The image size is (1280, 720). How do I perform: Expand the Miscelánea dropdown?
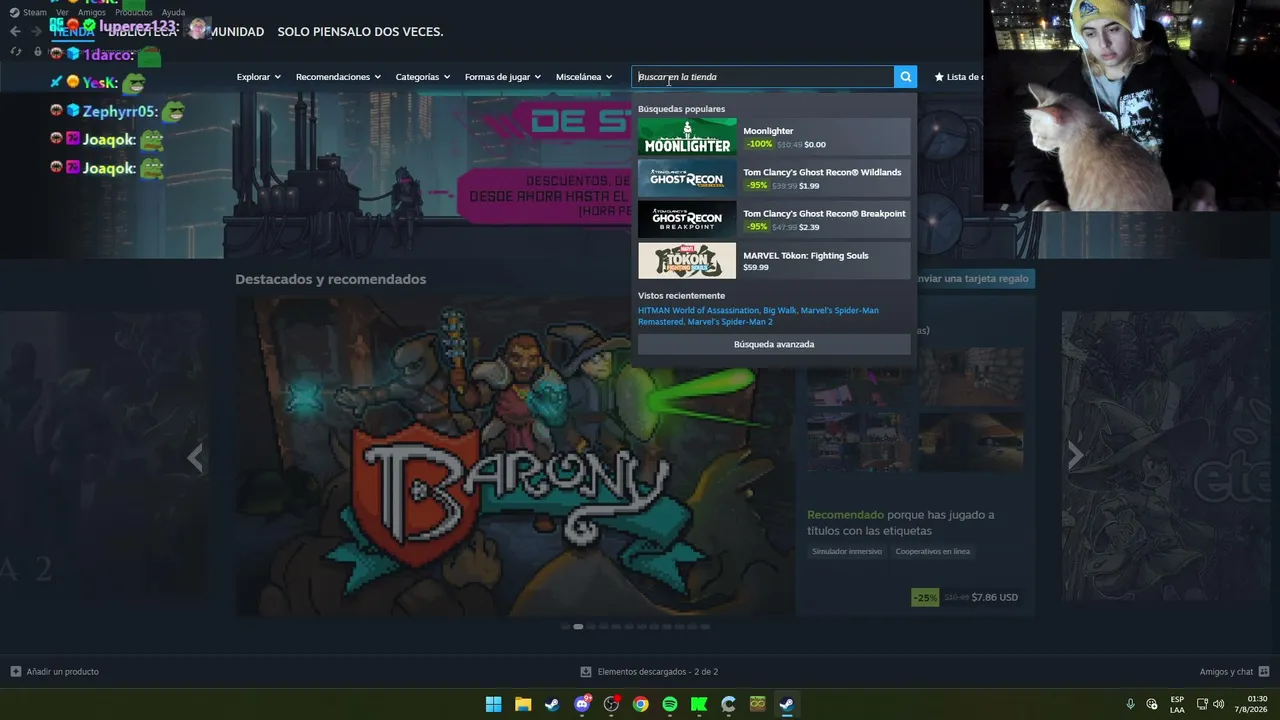tap(584, 77)
